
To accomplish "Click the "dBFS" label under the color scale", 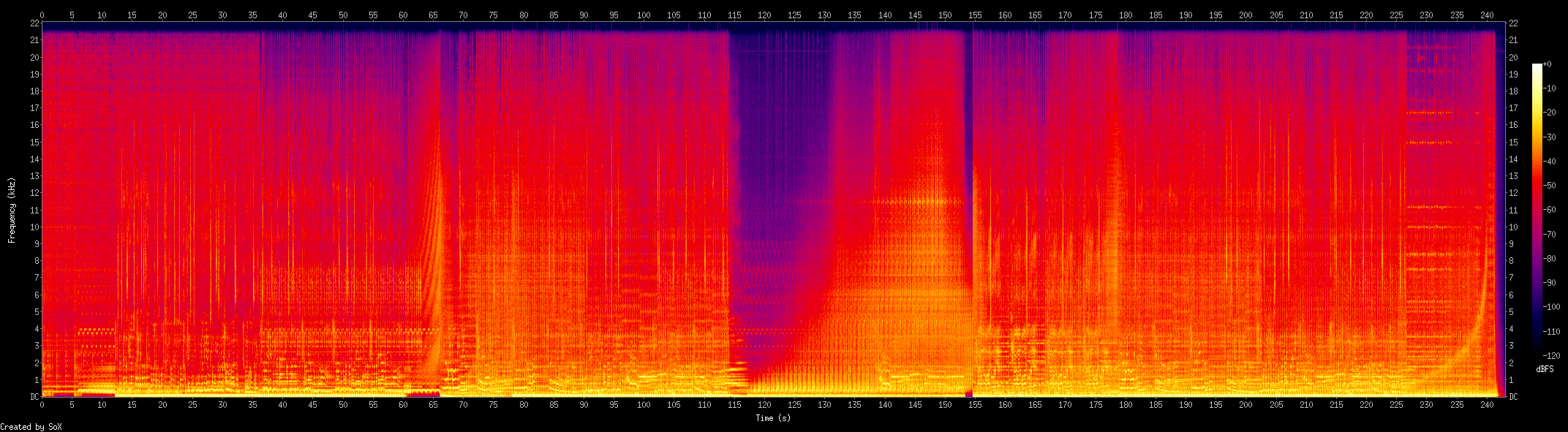I will click(x=1545, y=369).
